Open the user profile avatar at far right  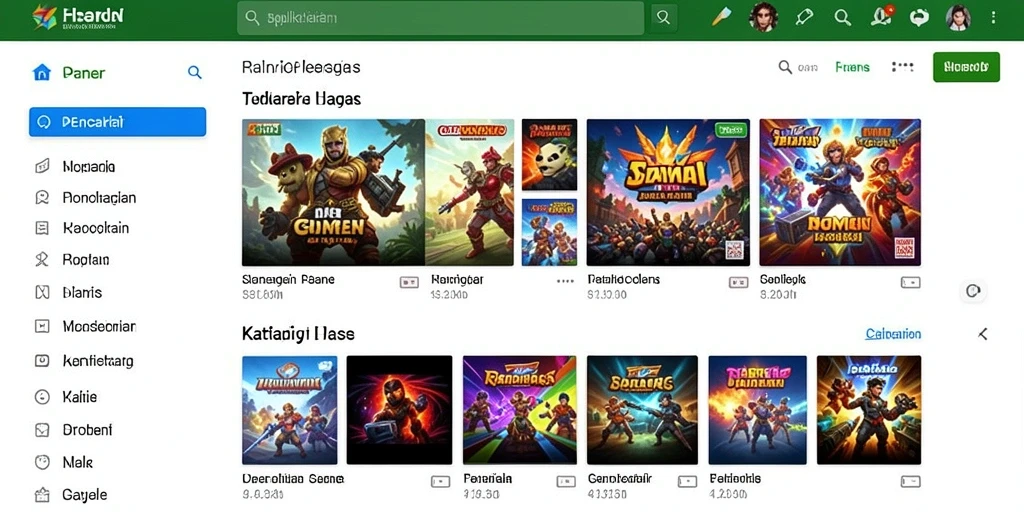point(957,18)
